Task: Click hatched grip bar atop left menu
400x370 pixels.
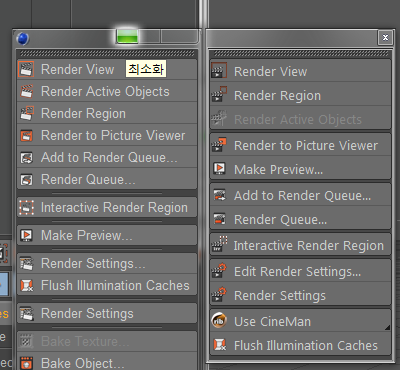Action: (x=107, y=54)
